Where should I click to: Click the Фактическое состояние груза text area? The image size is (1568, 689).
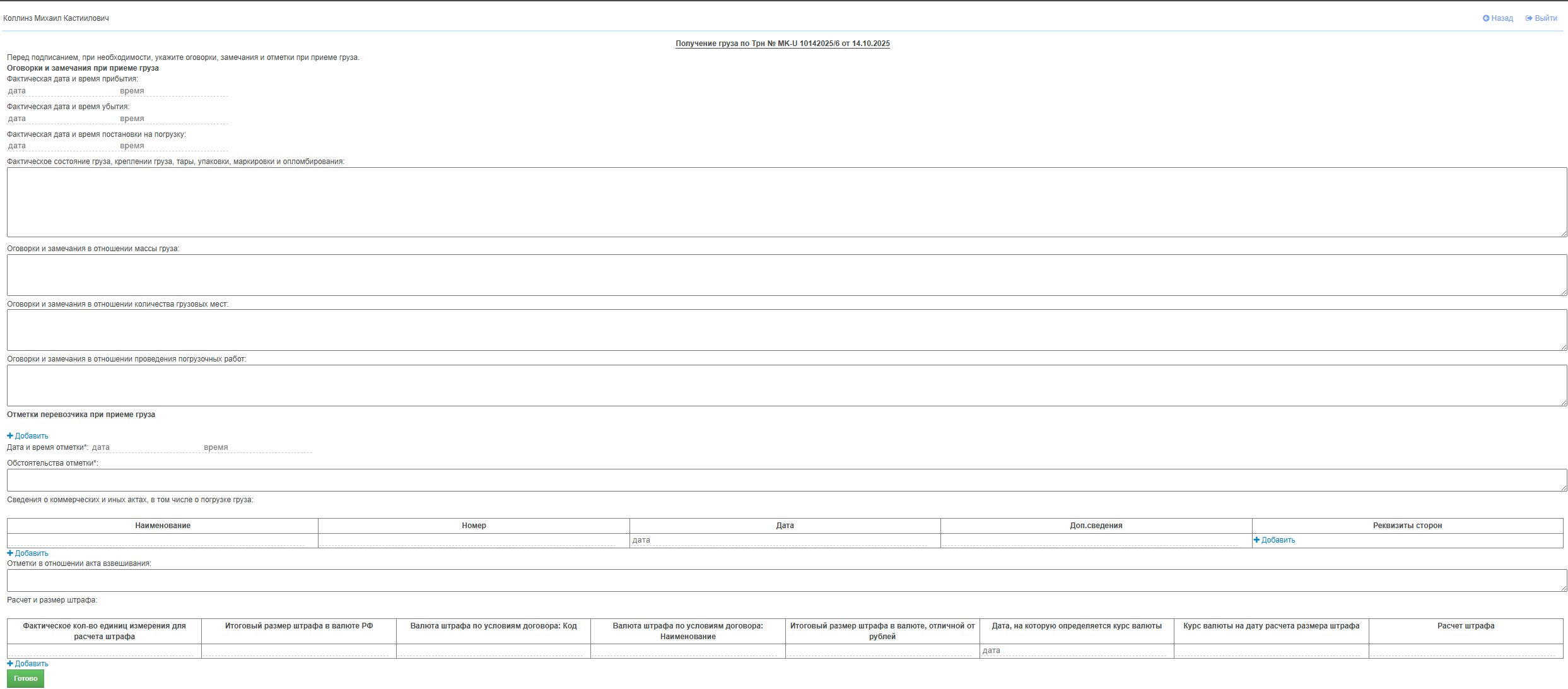pyautogui.click(x=787, y=202)
